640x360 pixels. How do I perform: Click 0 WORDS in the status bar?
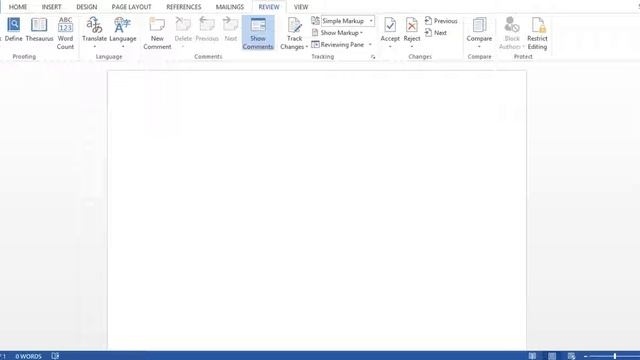pyautogui.click(x=29, y=356)
